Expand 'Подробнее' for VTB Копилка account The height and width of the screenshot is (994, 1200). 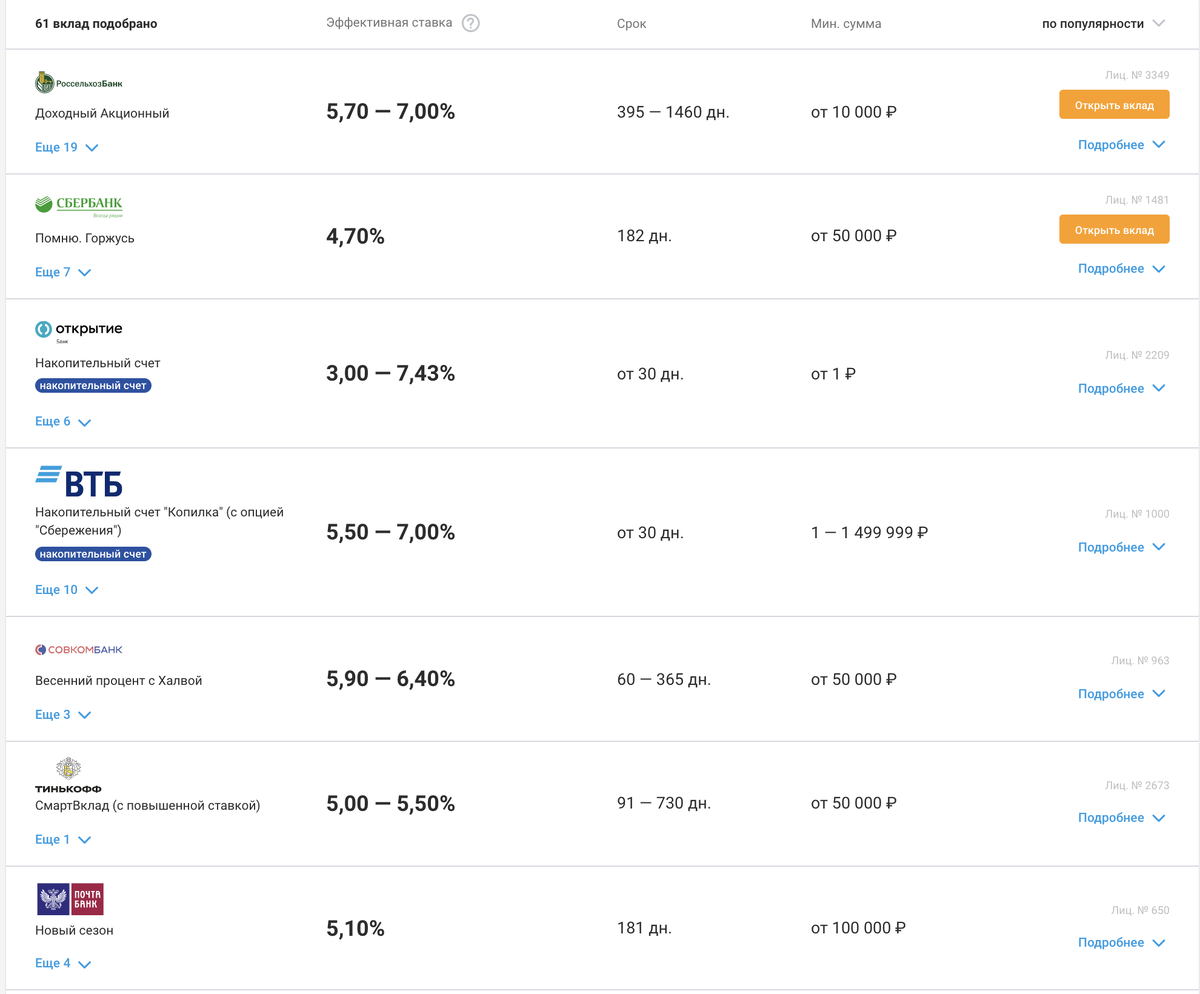click(x=1122, y=548)
